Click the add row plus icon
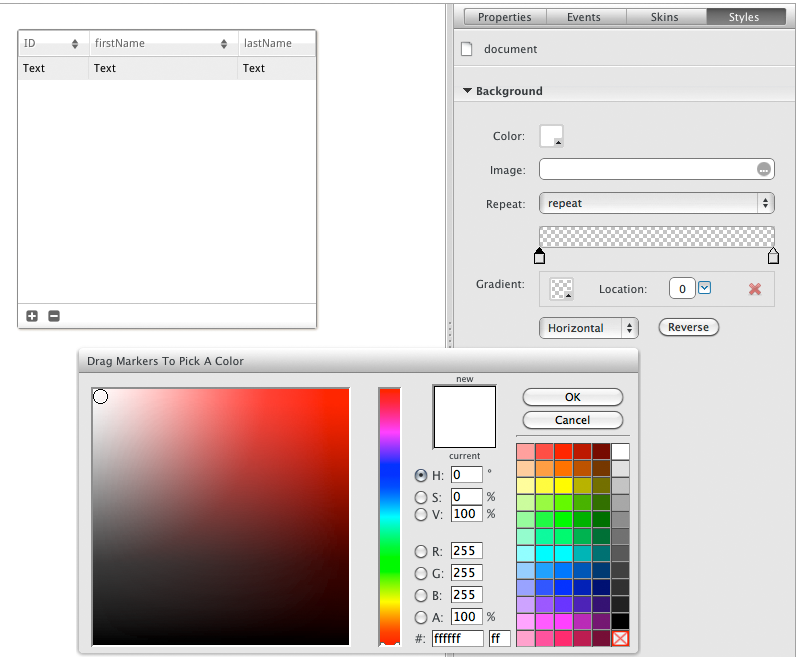This screenshot has height=660, width=799. pos(32,316)
